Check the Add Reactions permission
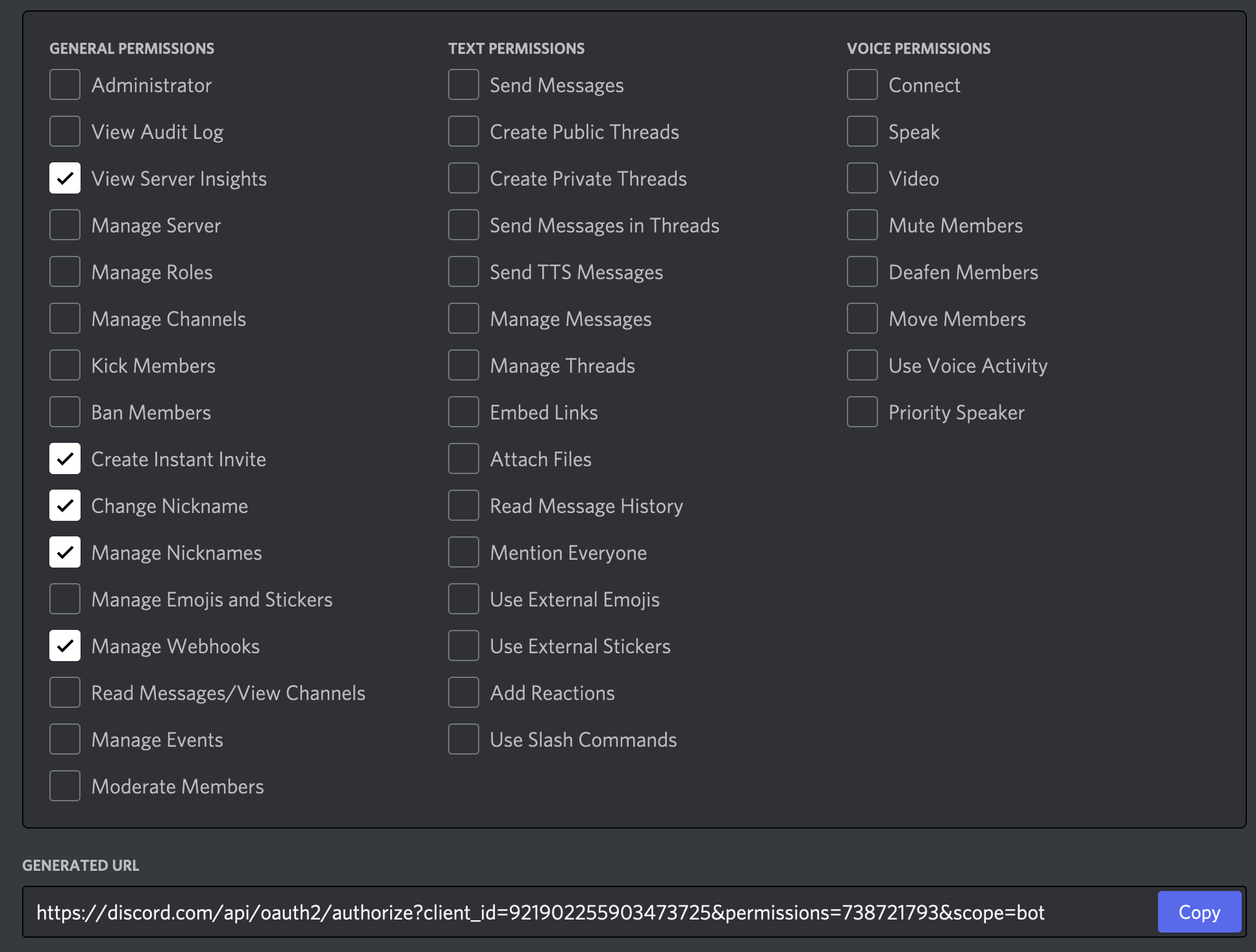The width and height of the screenshot is (1256, 952). (464, 692)
